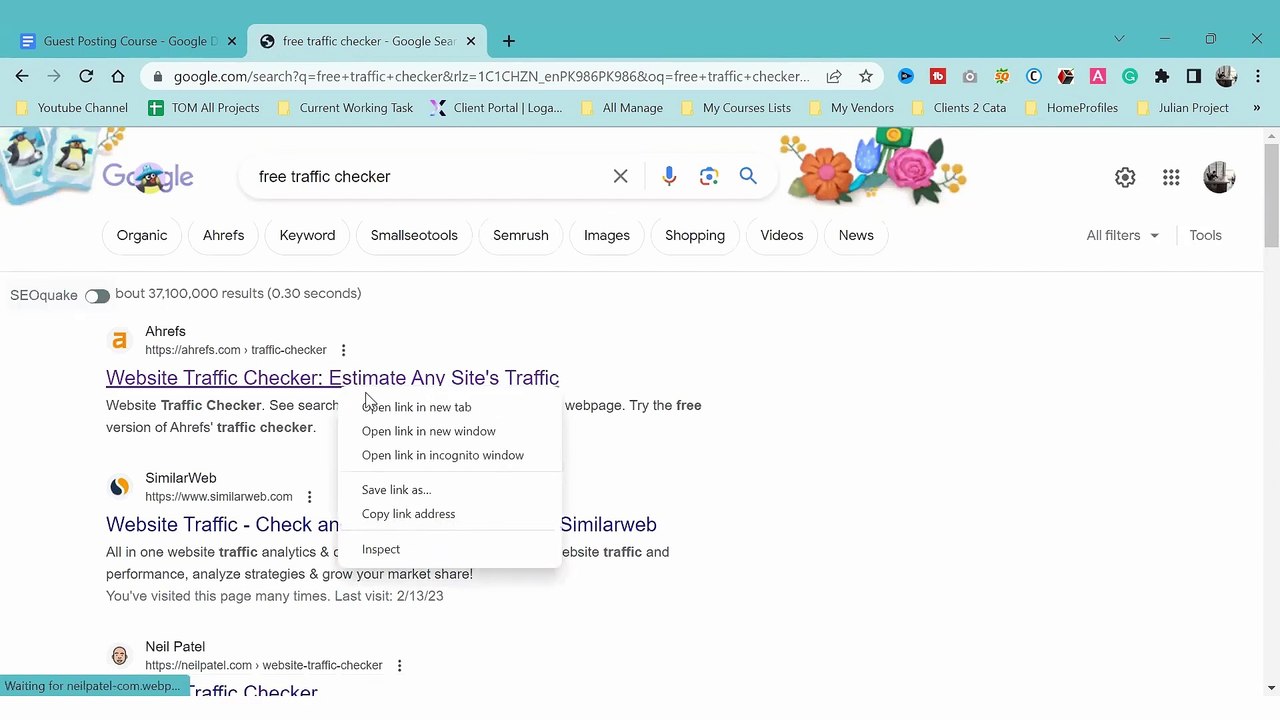Search by image with Google Lens
This screenshot has height=720, width=1280.
[709, 176]
